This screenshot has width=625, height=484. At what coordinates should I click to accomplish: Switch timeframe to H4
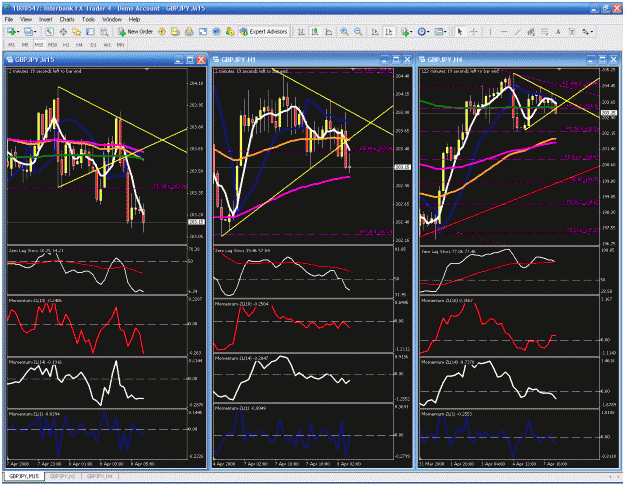tap(79, 45)
